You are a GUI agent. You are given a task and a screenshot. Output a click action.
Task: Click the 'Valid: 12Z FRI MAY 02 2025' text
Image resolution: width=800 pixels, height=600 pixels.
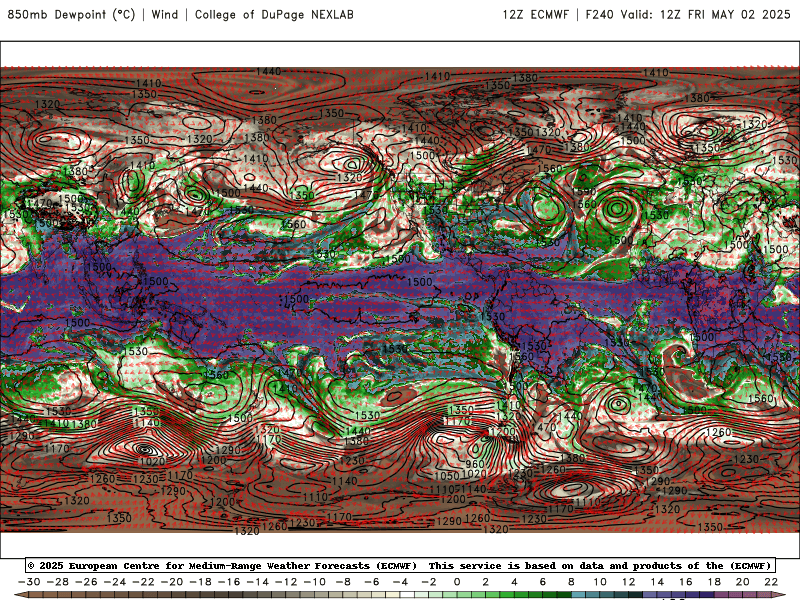(705, 14)
